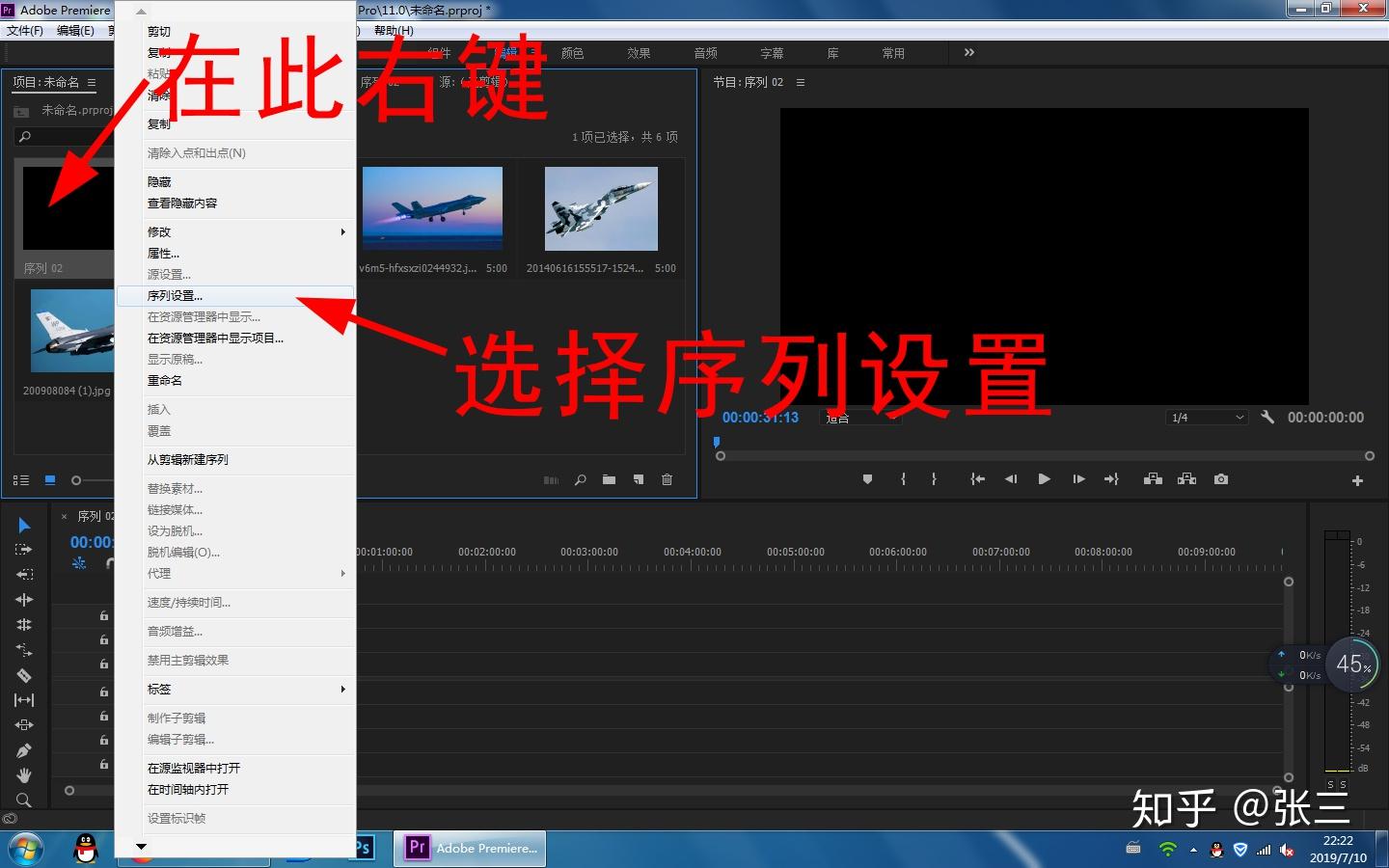Toggle track lock on third timeline track

pos(104,664)
